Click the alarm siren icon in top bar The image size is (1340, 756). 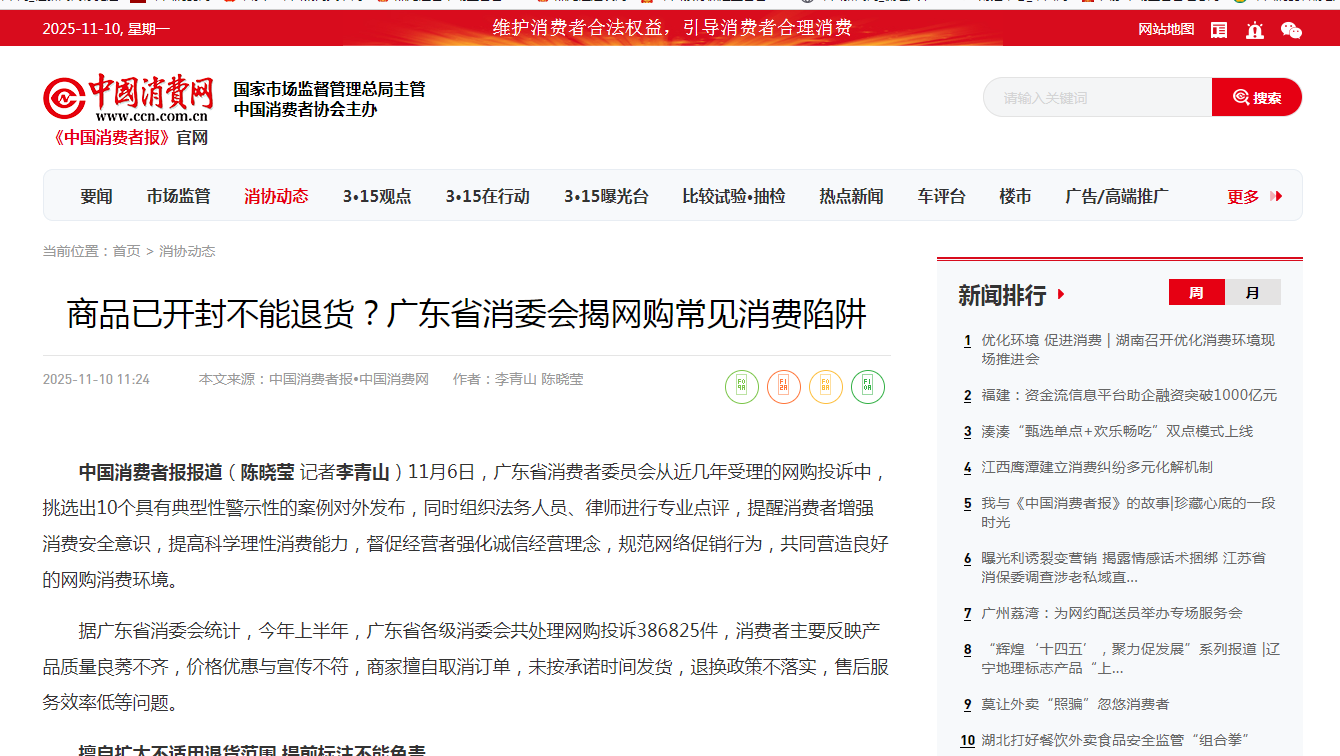pos(1255,30)
